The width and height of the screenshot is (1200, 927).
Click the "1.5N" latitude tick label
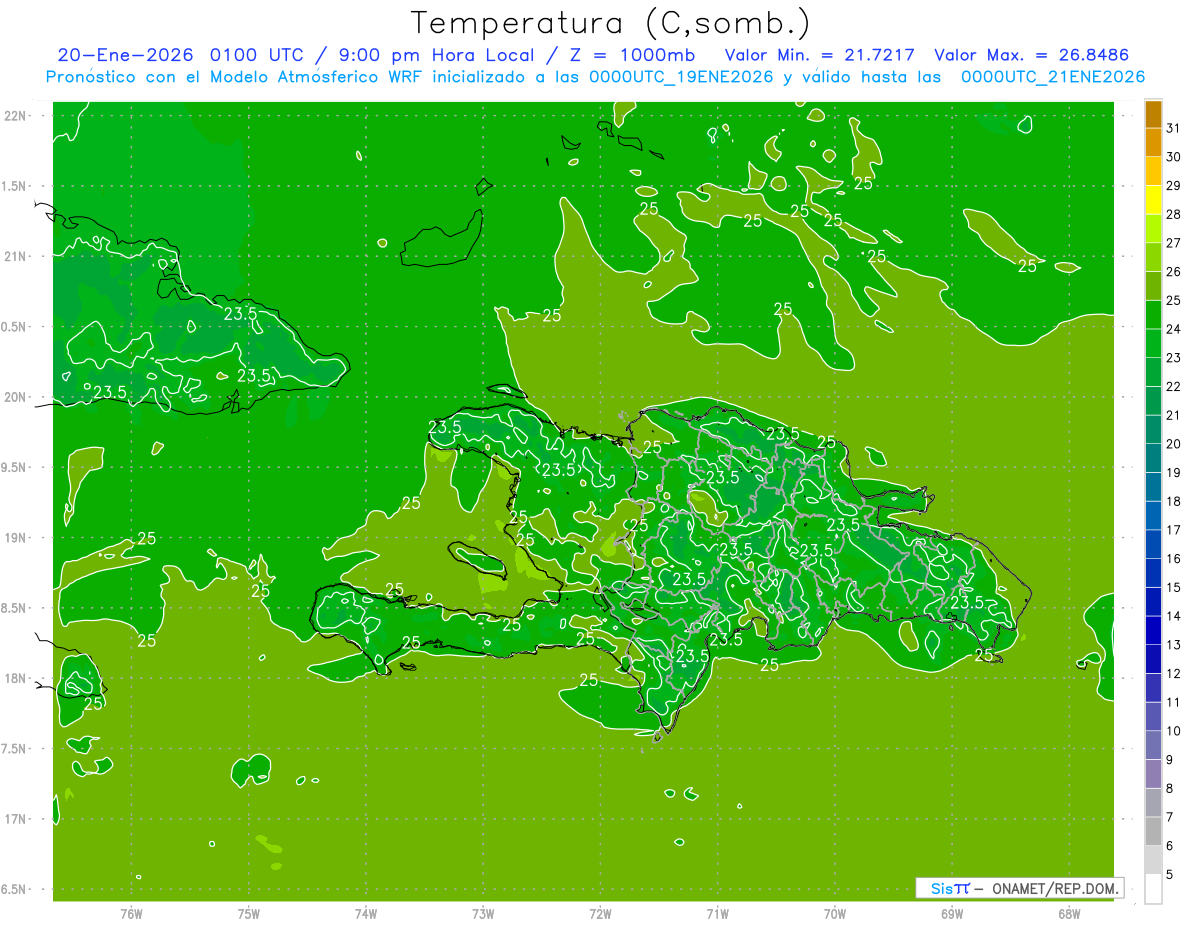tap(16, 186)
